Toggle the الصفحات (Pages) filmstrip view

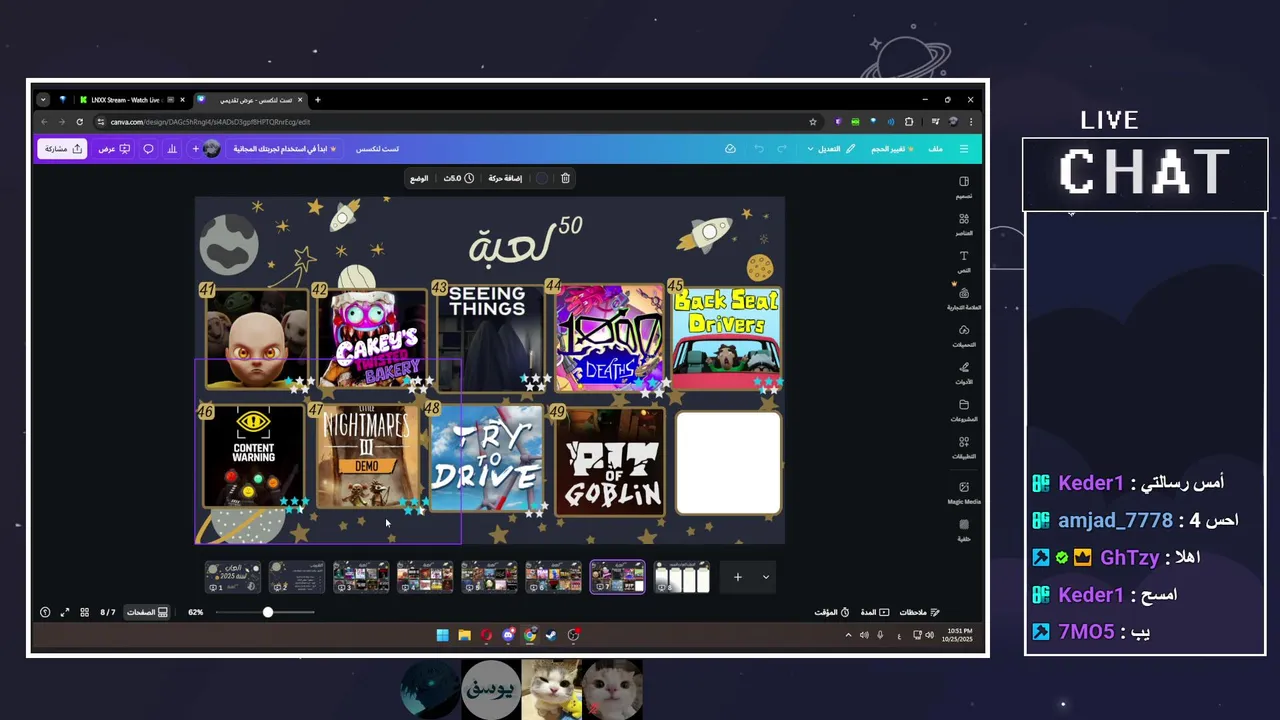pyautogui.click(x=147, y=612)
